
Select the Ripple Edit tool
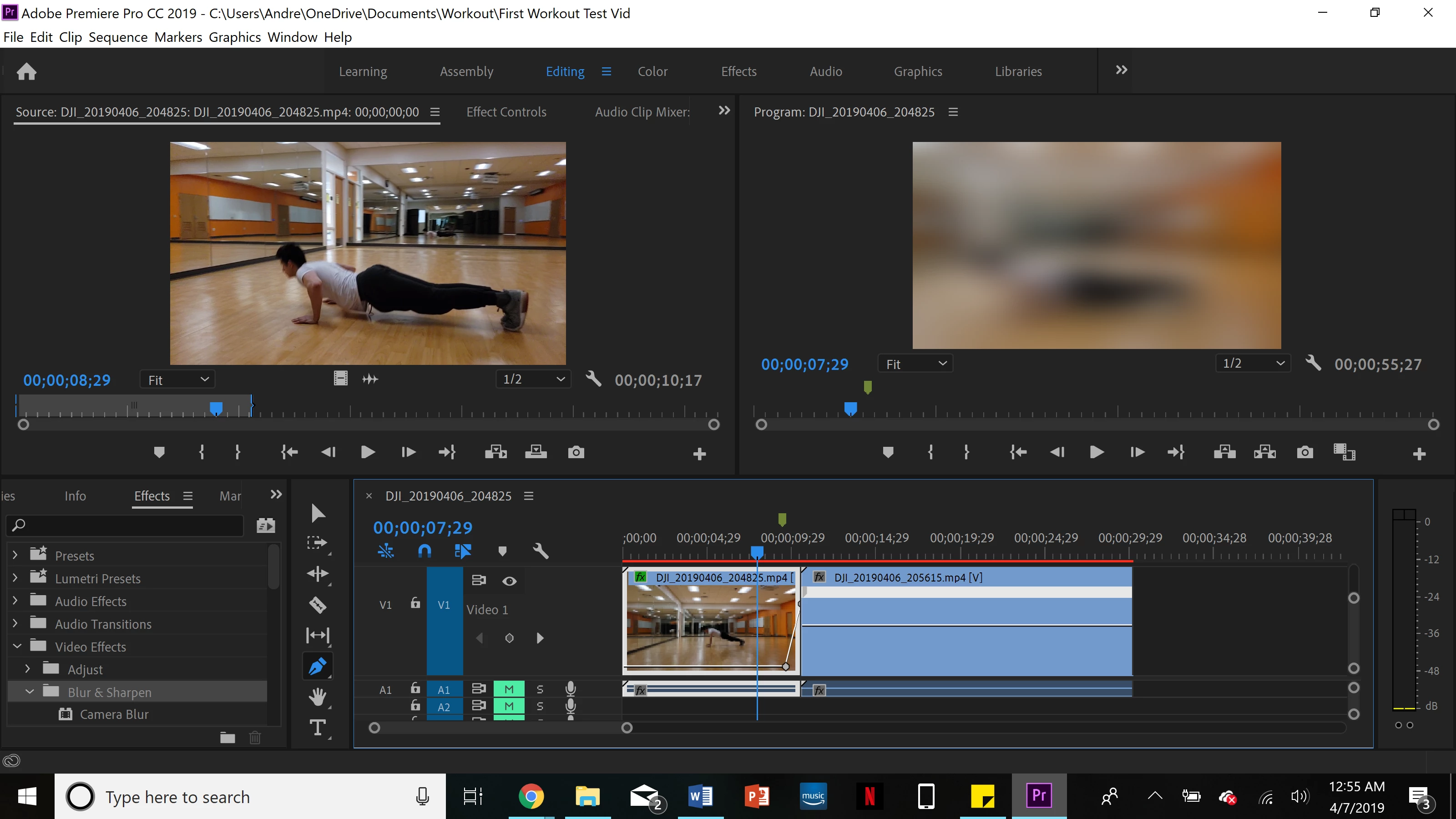tap(317, 574)
